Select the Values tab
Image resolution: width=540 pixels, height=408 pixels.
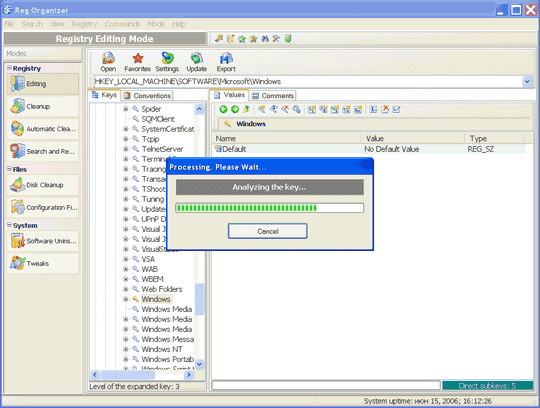(x=230, y=95)
